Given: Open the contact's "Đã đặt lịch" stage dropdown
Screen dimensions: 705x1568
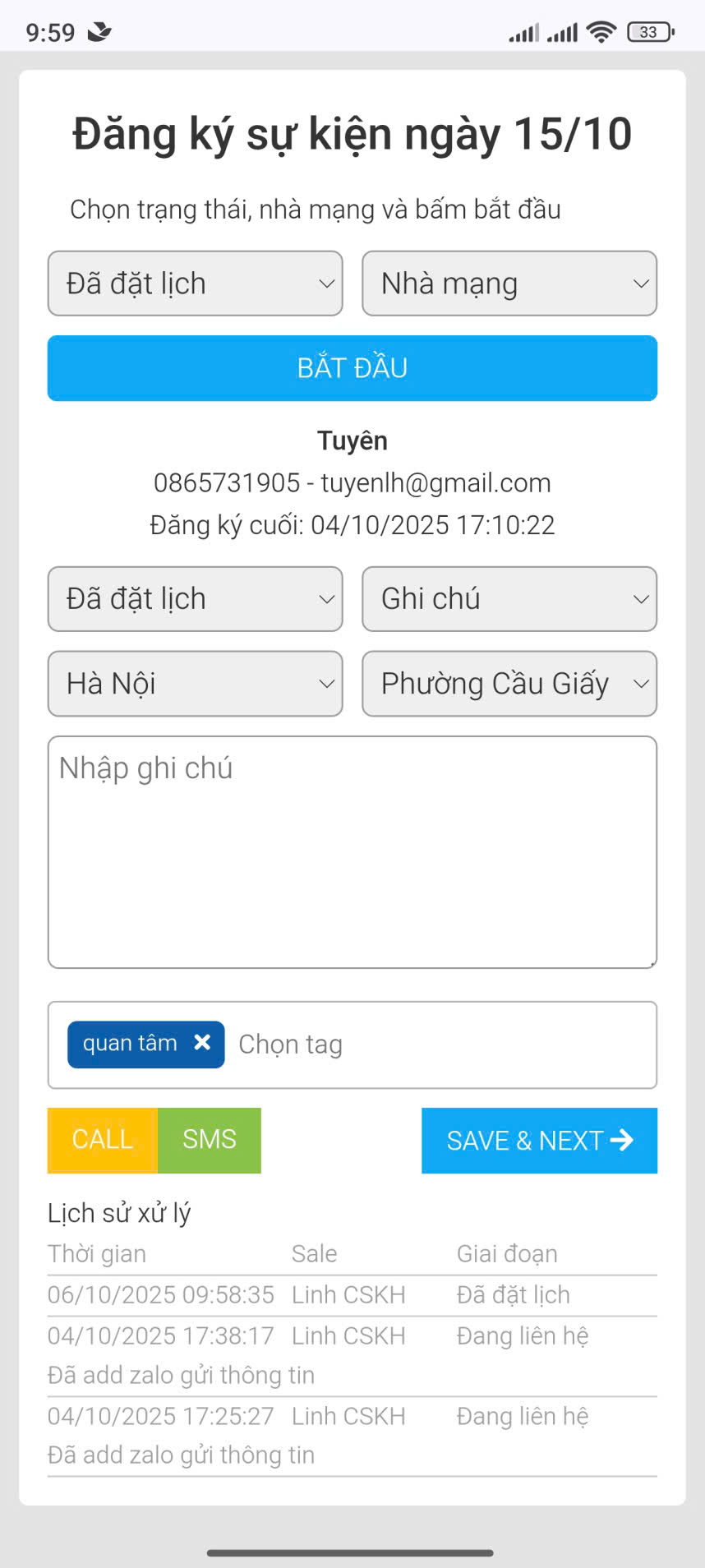Looking at the screenshot, I should pyautogui.click(x=196, y=599).
